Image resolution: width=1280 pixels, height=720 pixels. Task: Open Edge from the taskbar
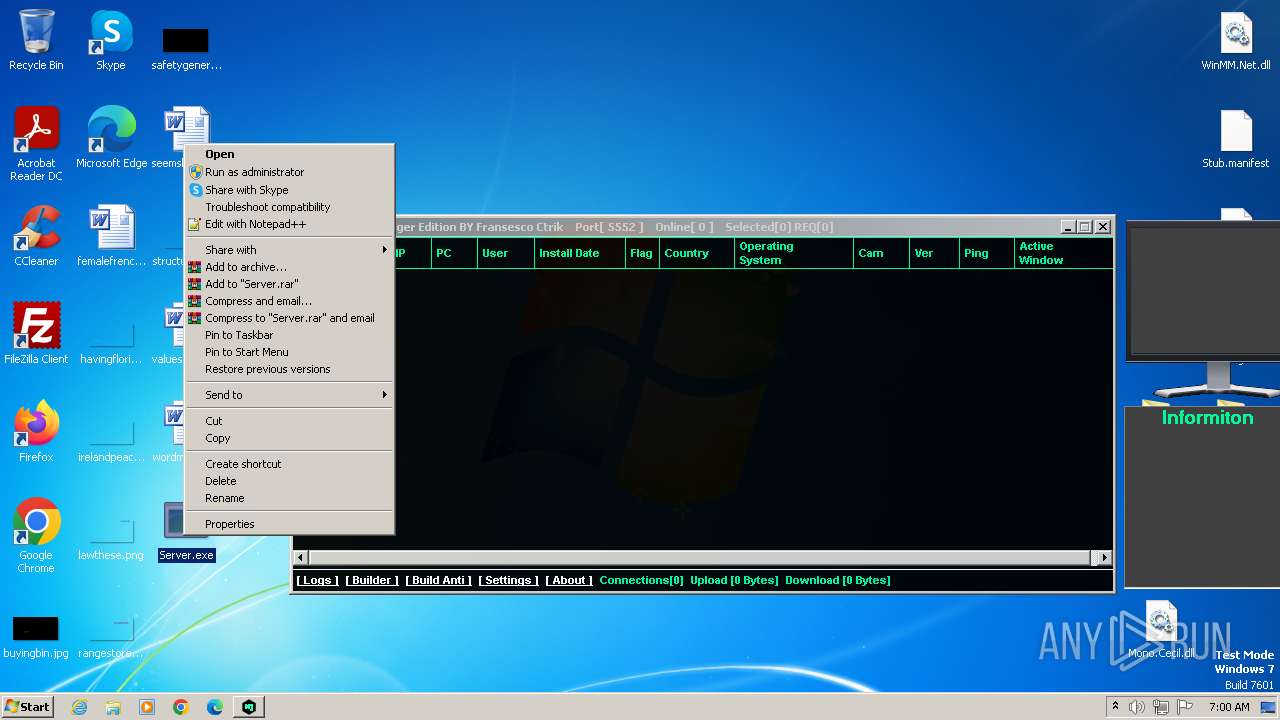[x=215, y=707]
